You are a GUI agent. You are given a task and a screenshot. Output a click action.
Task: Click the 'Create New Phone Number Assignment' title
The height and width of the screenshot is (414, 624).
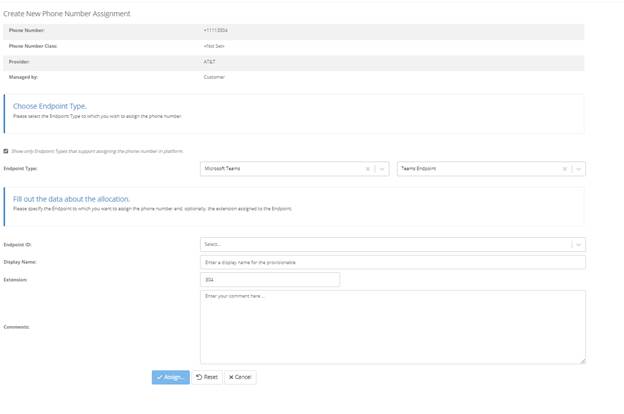(66, 14)
